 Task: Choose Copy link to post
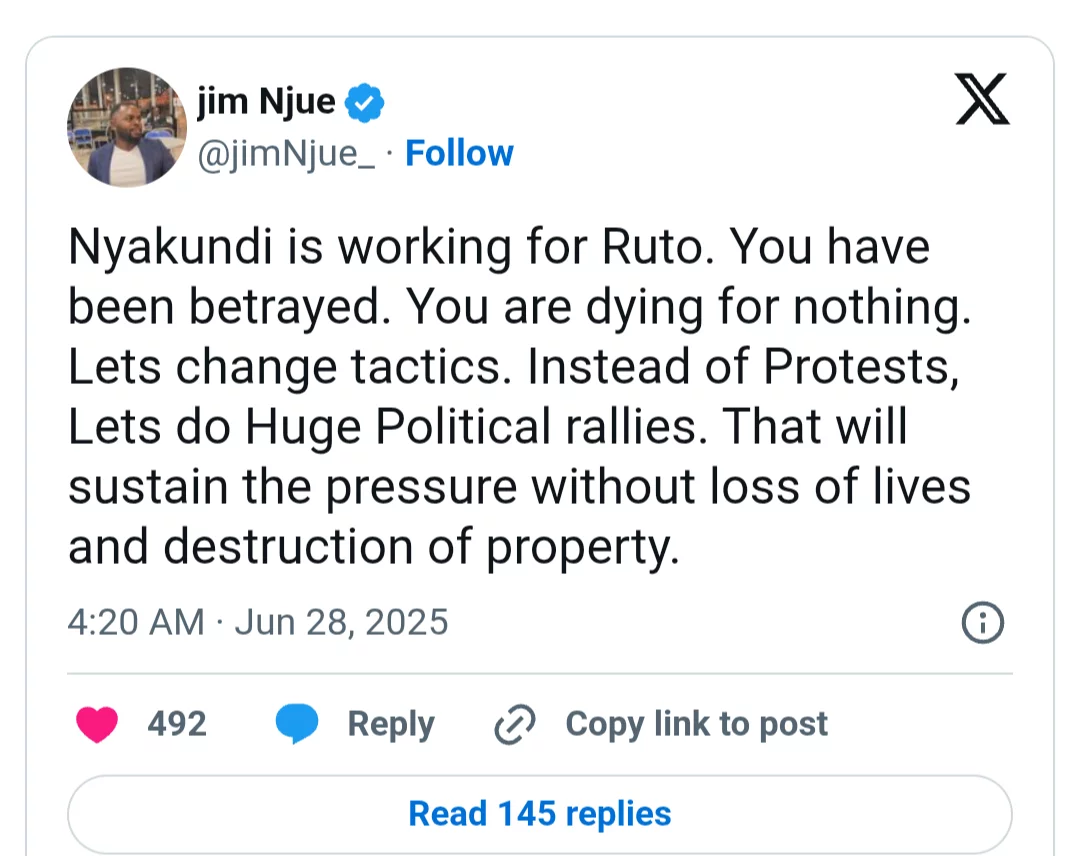point(696,724)
